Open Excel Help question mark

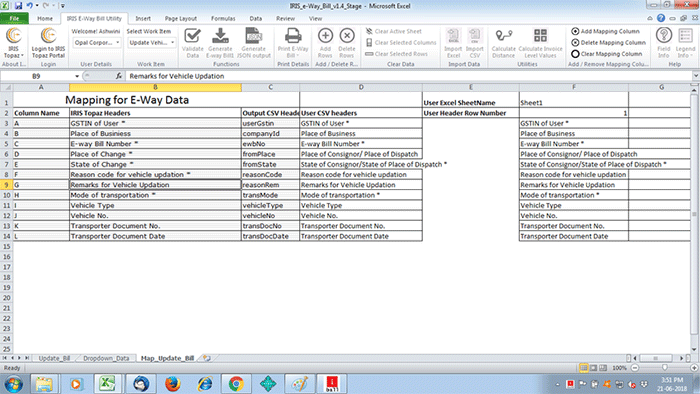661,18
